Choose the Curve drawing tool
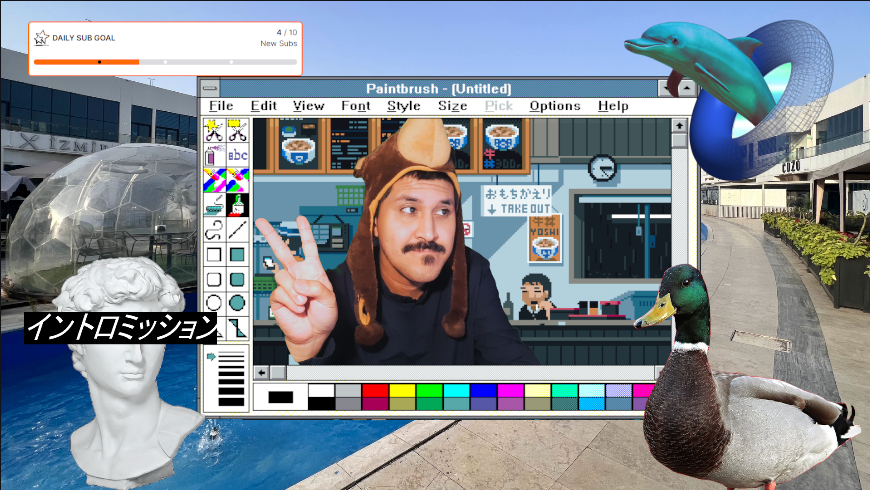Viewport: 870px width, 490px height. (x=214, y=230)
